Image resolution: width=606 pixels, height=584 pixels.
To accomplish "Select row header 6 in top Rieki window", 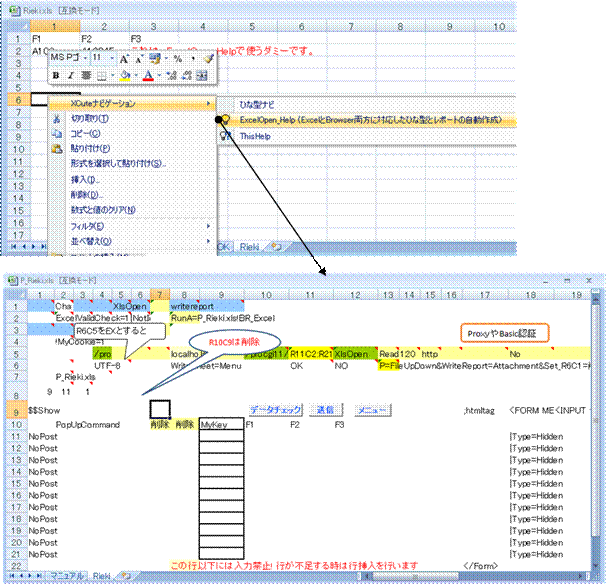I will (x=18, y=100).
